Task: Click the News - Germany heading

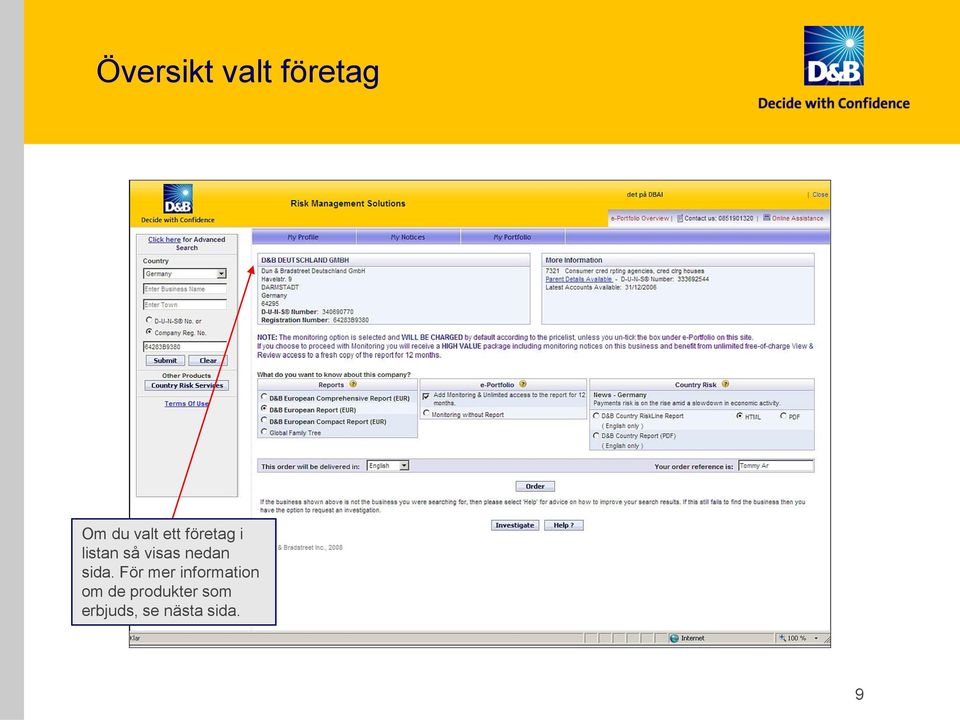Action: pos(620,395)
